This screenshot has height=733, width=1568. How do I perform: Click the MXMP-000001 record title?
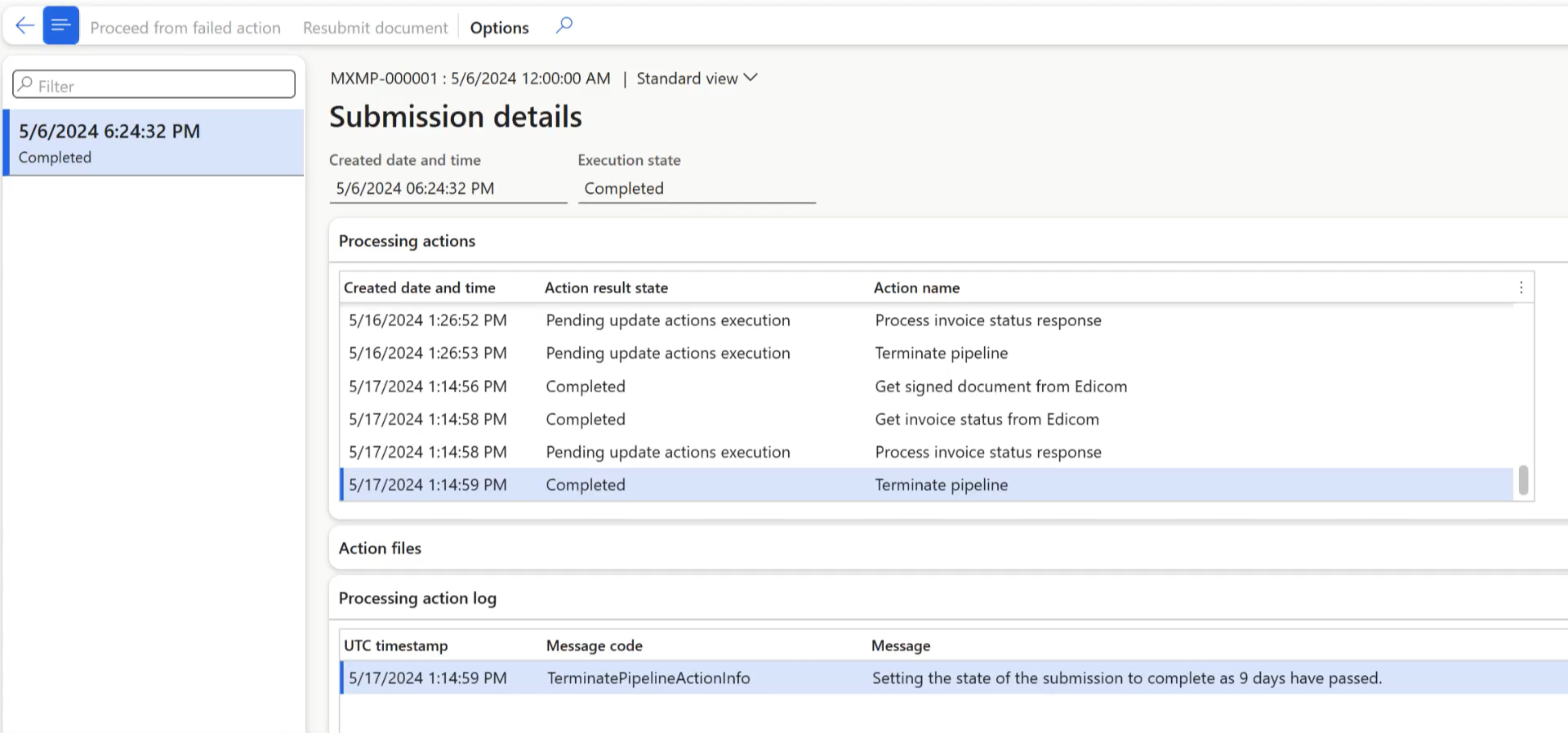click(470, 78)
